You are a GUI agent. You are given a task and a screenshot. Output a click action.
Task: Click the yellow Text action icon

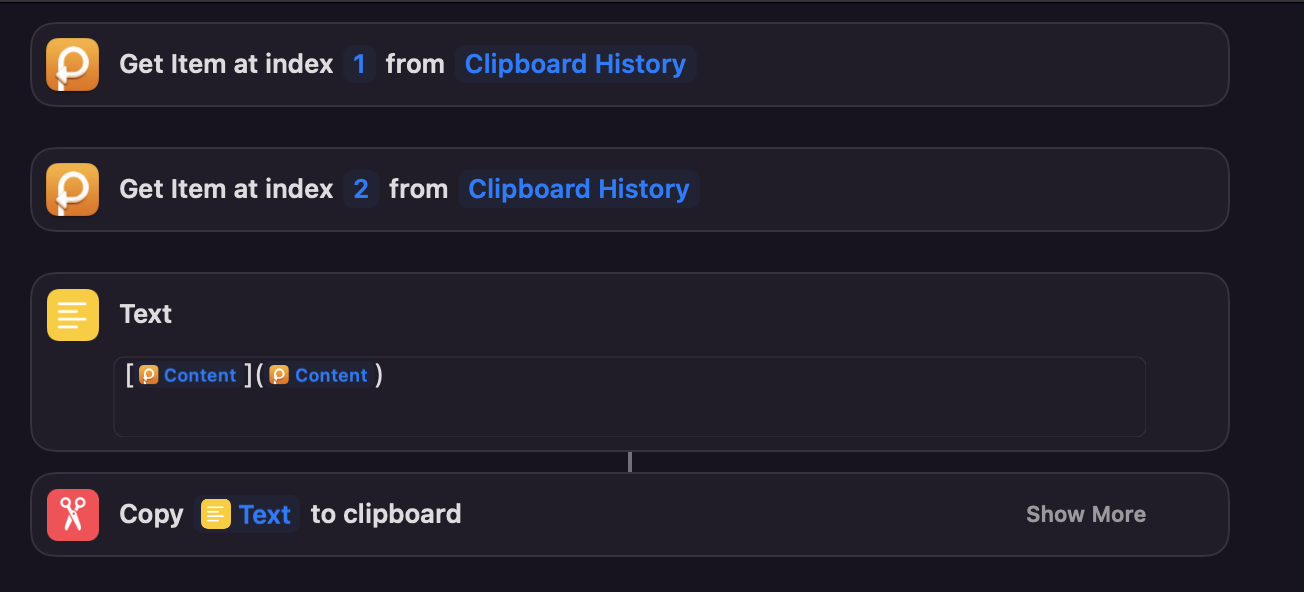(72, 314)
